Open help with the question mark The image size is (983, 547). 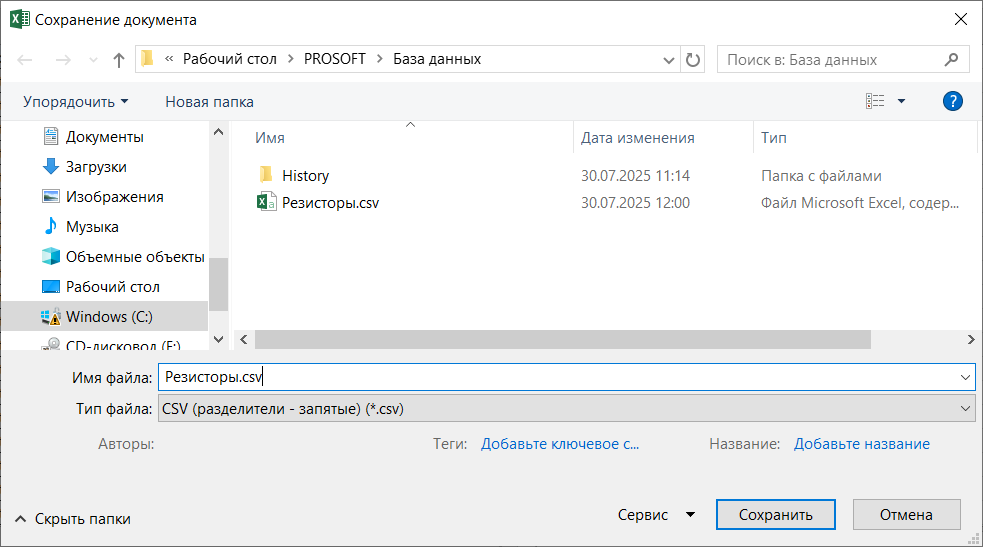(x=952, y=101)
